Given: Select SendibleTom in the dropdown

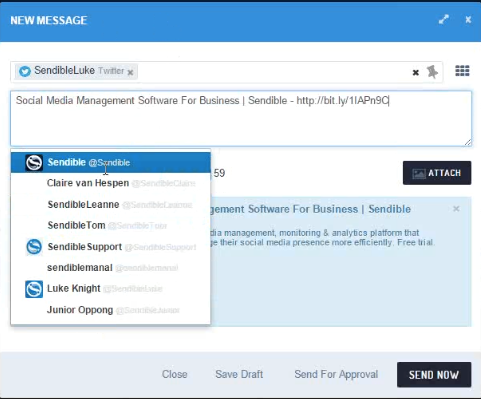Looking at the screenshot, I should (111, 225).
